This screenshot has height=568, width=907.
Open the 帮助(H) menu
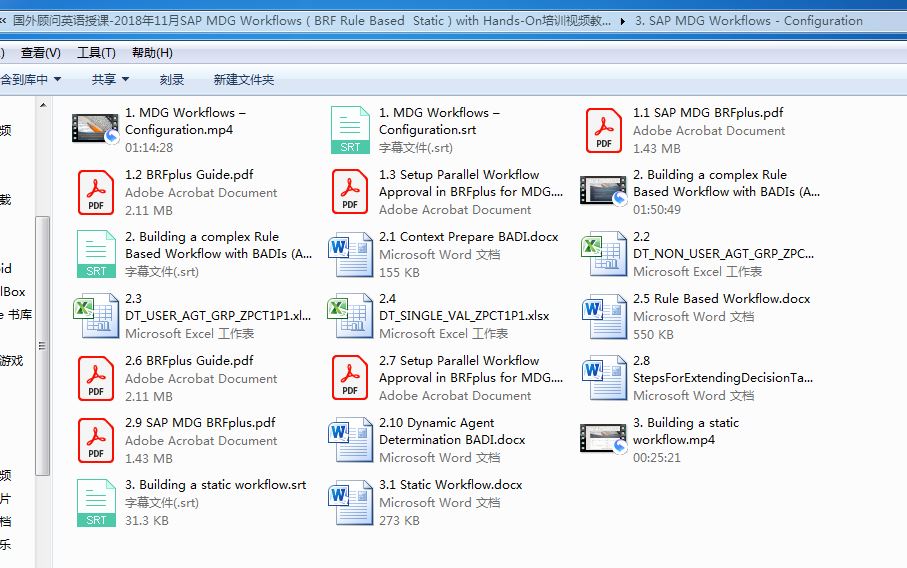pos(152,53)
